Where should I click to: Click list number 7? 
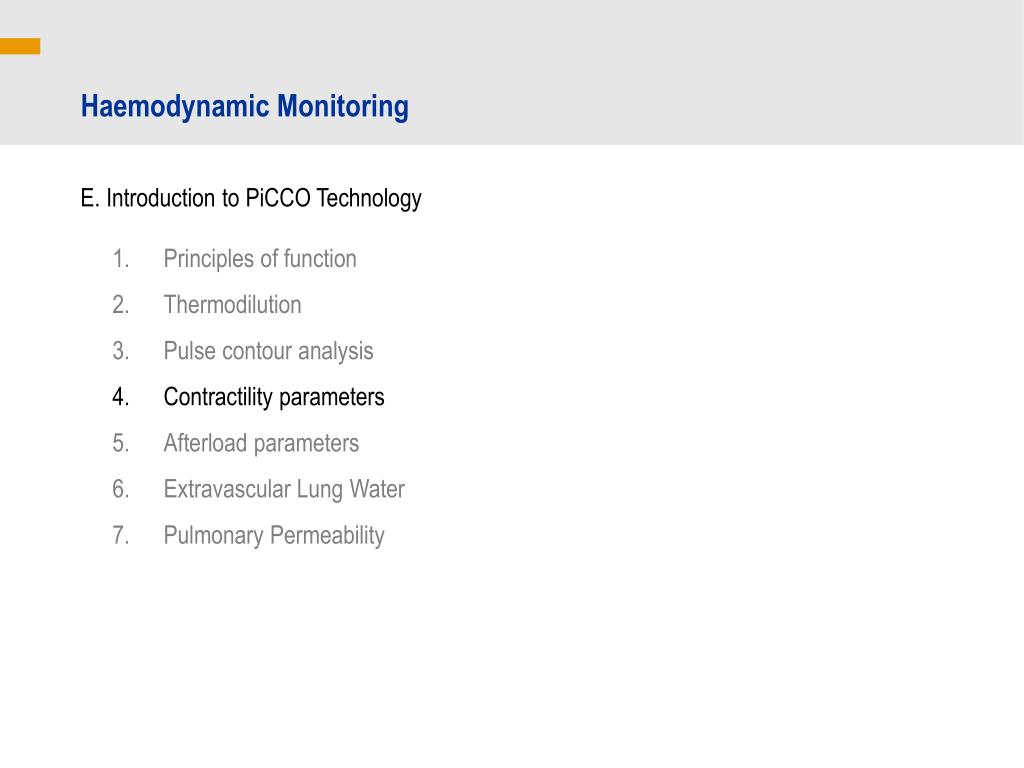click(x=121, y=536)
